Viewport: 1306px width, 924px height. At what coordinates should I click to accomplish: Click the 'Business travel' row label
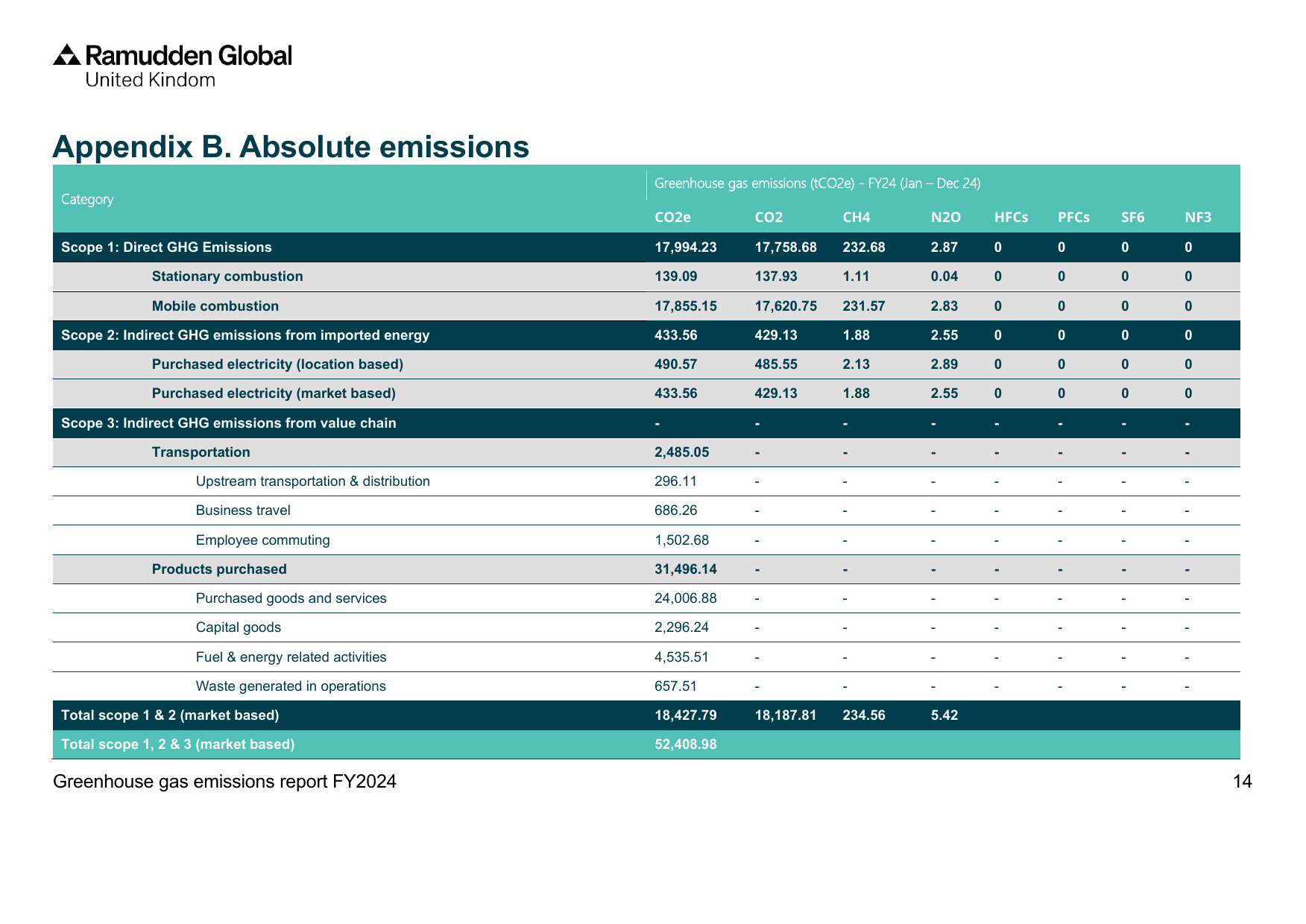[x=243, y=510]
